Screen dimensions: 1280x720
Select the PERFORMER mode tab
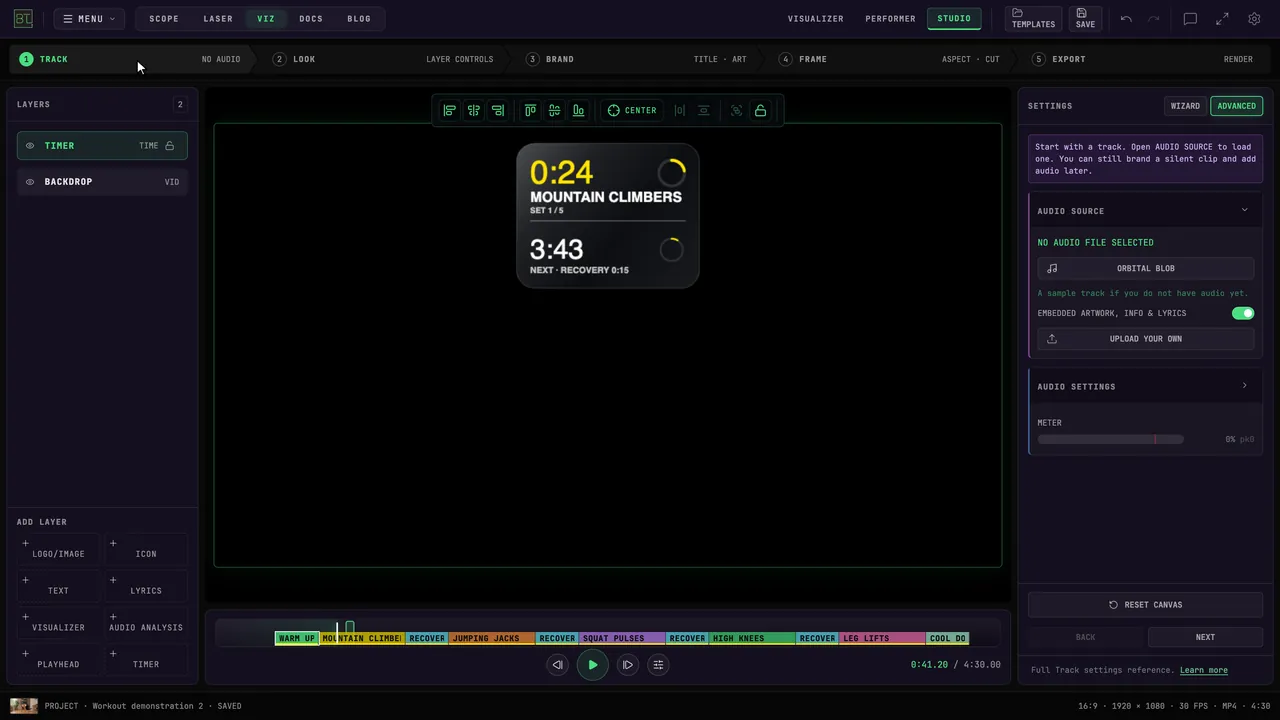(890, 19)
